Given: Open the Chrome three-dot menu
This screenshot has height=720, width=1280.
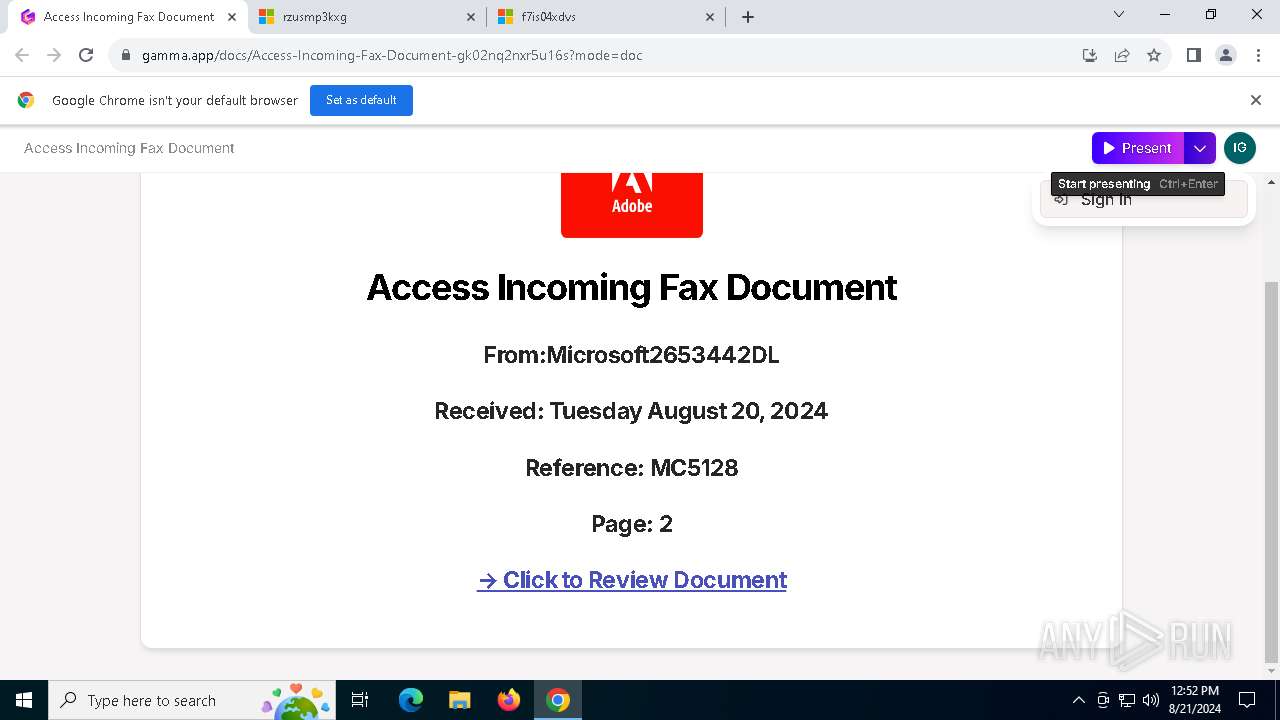Looking at the screenshot, I should [1258, 55].
